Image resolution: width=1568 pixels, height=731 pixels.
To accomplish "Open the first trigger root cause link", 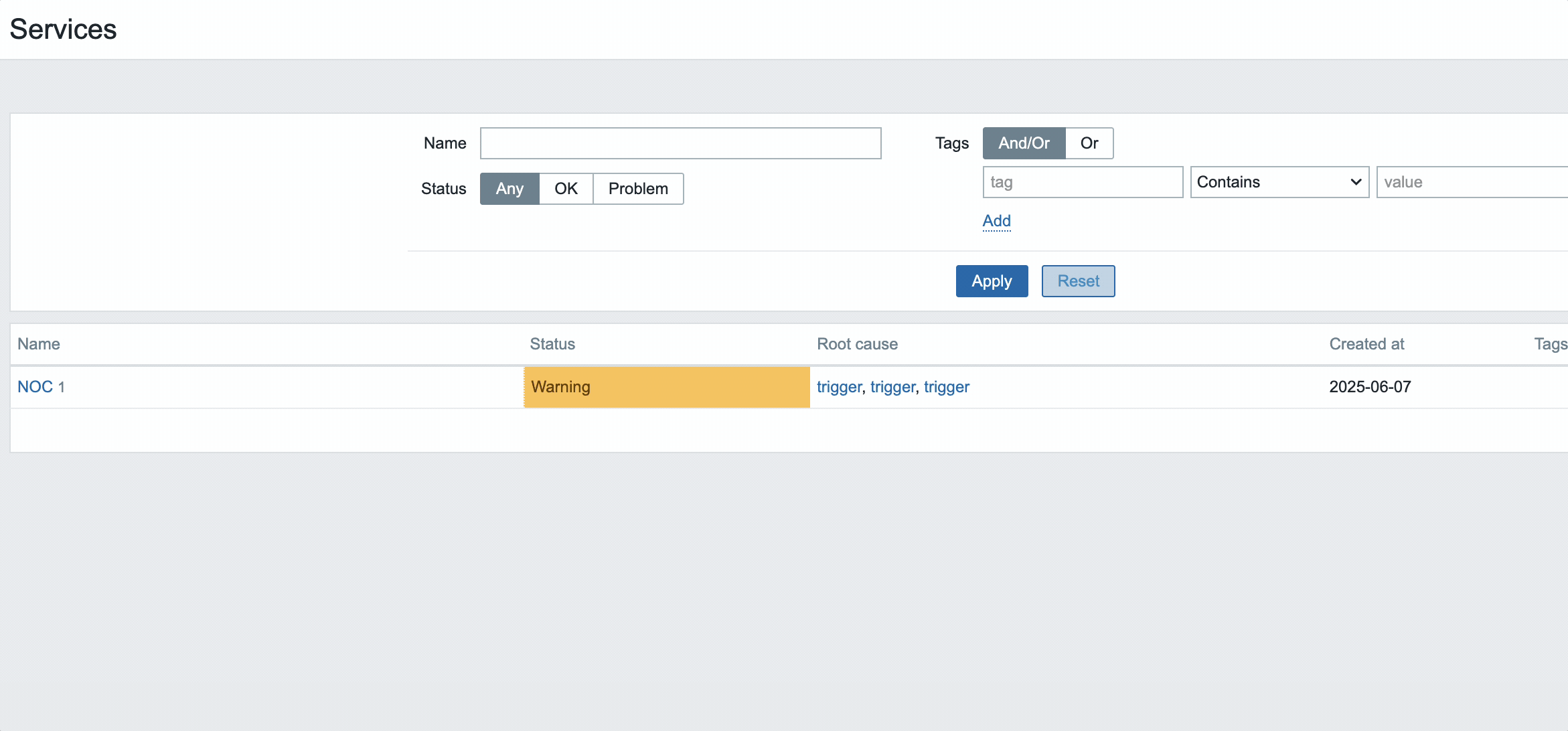I will click(x=839, y=387).
